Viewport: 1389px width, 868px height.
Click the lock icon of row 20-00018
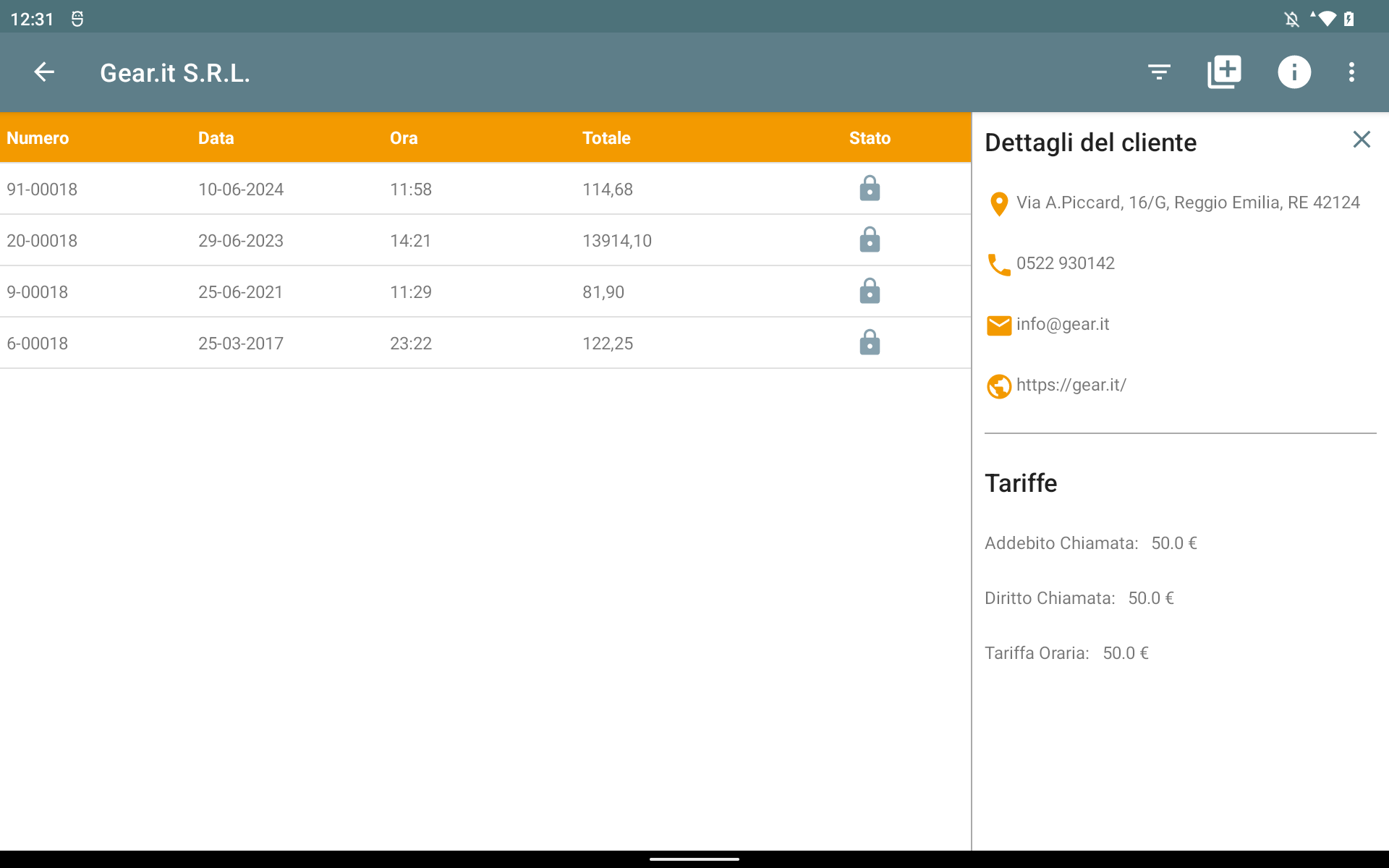[x=870, y=240]
